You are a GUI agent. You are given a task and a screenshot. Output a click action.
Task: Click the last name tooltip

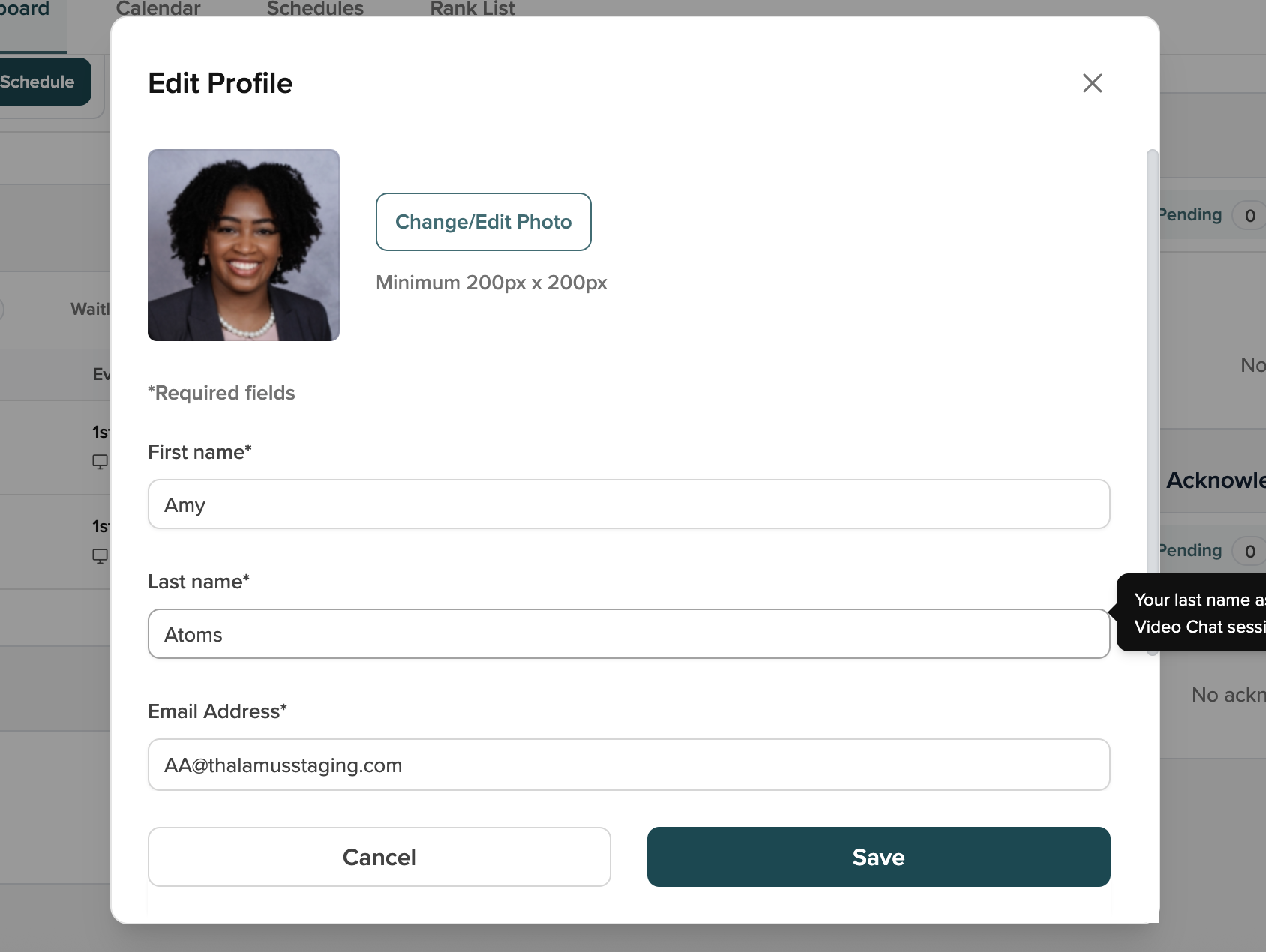click(x=1192, y=613)
